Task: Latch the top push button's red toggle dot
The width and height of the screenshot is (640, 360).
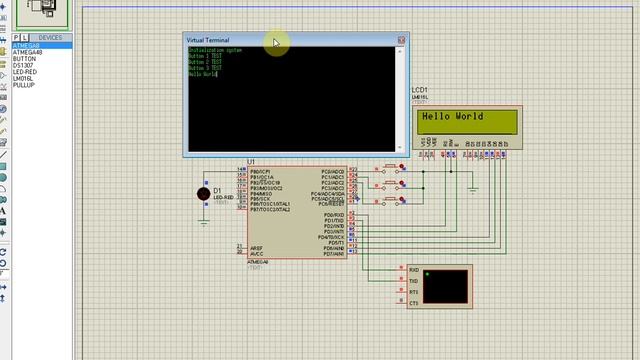Action: [402, 167]
